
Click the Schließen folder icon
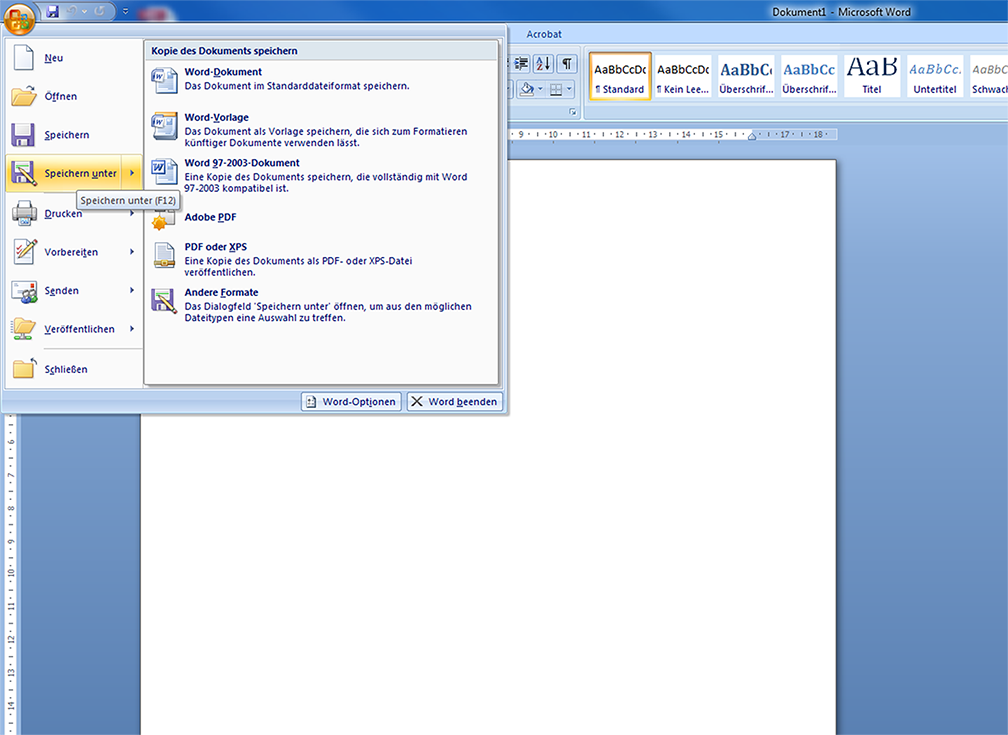pyautogui.click(x=24, y=368)
